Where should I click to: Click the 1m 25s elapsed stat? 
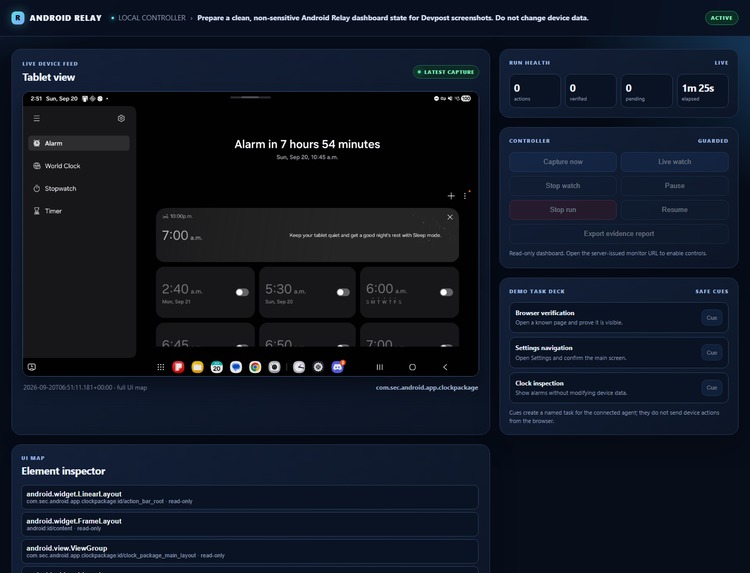click(x=703, y=91)
